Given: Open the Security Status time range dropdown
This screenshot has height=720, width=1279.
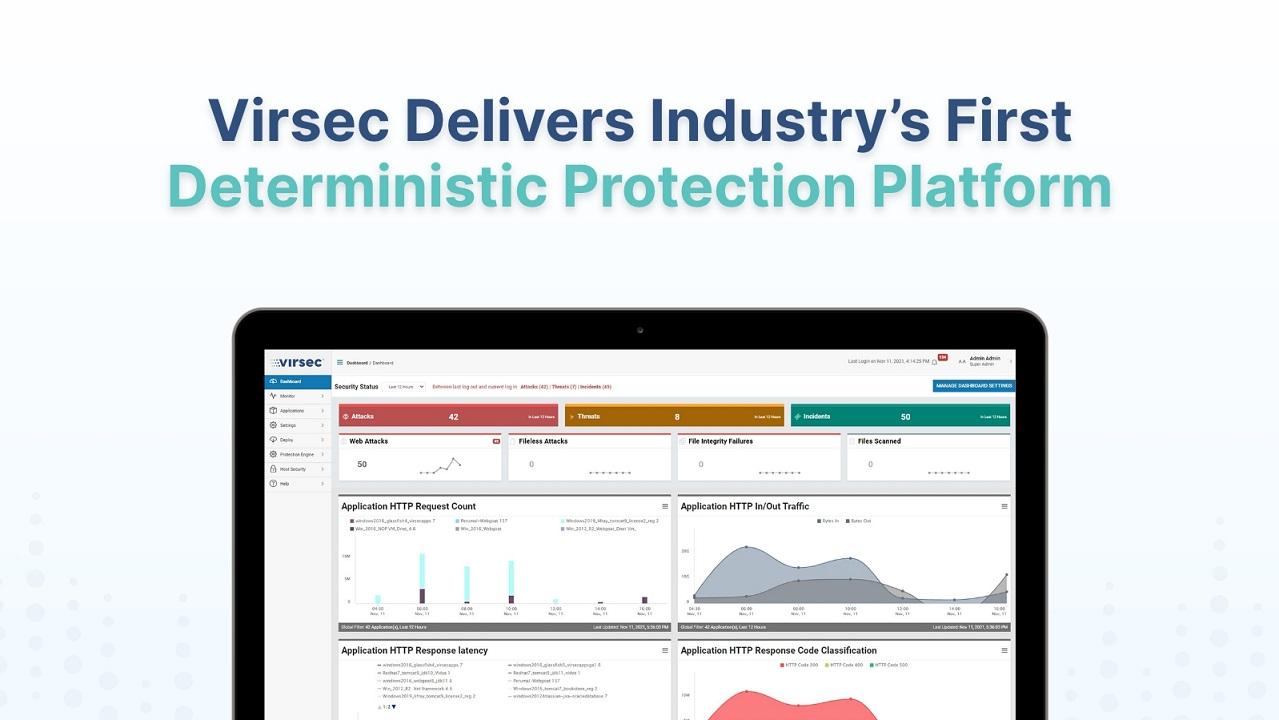Looking at the screenshot, I should (x=405, y=386).
